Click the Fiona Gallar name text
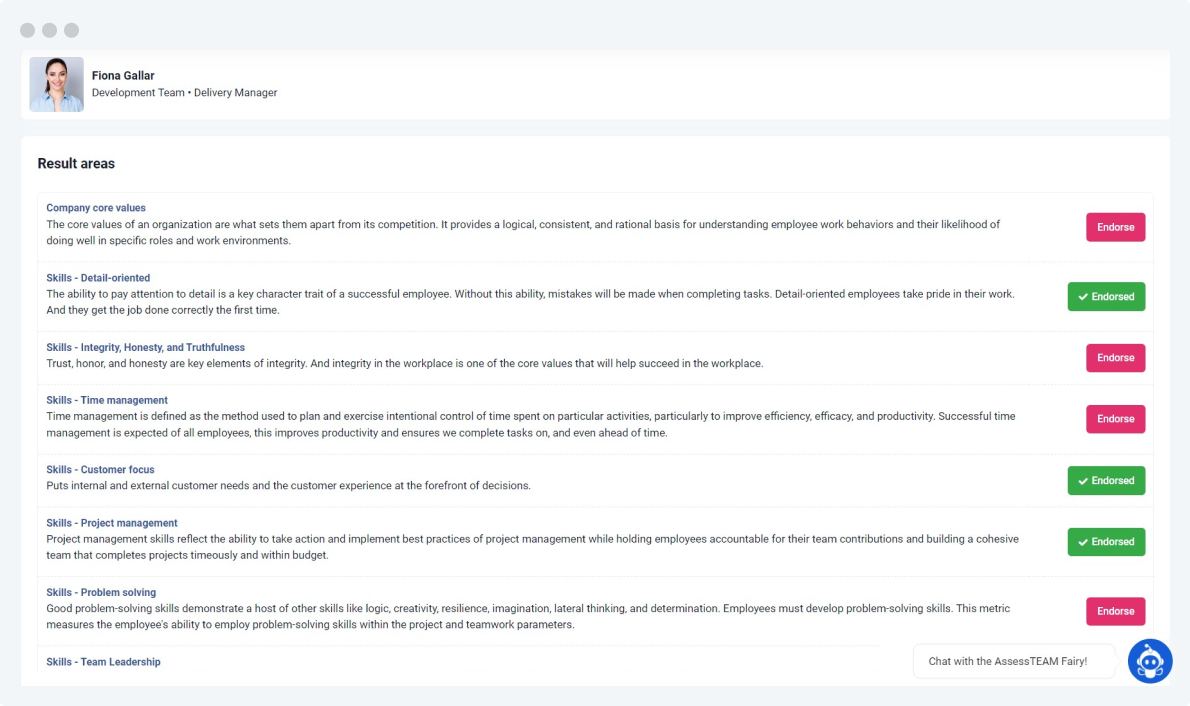The height and width of the screenshot is (706, 1190). click(123, 75)
